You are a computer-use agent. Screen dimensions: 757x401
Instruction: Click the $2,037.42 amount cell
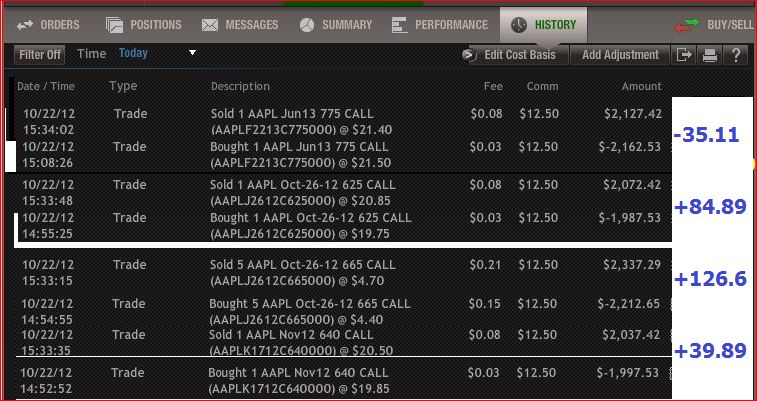[x=631, y=334]
